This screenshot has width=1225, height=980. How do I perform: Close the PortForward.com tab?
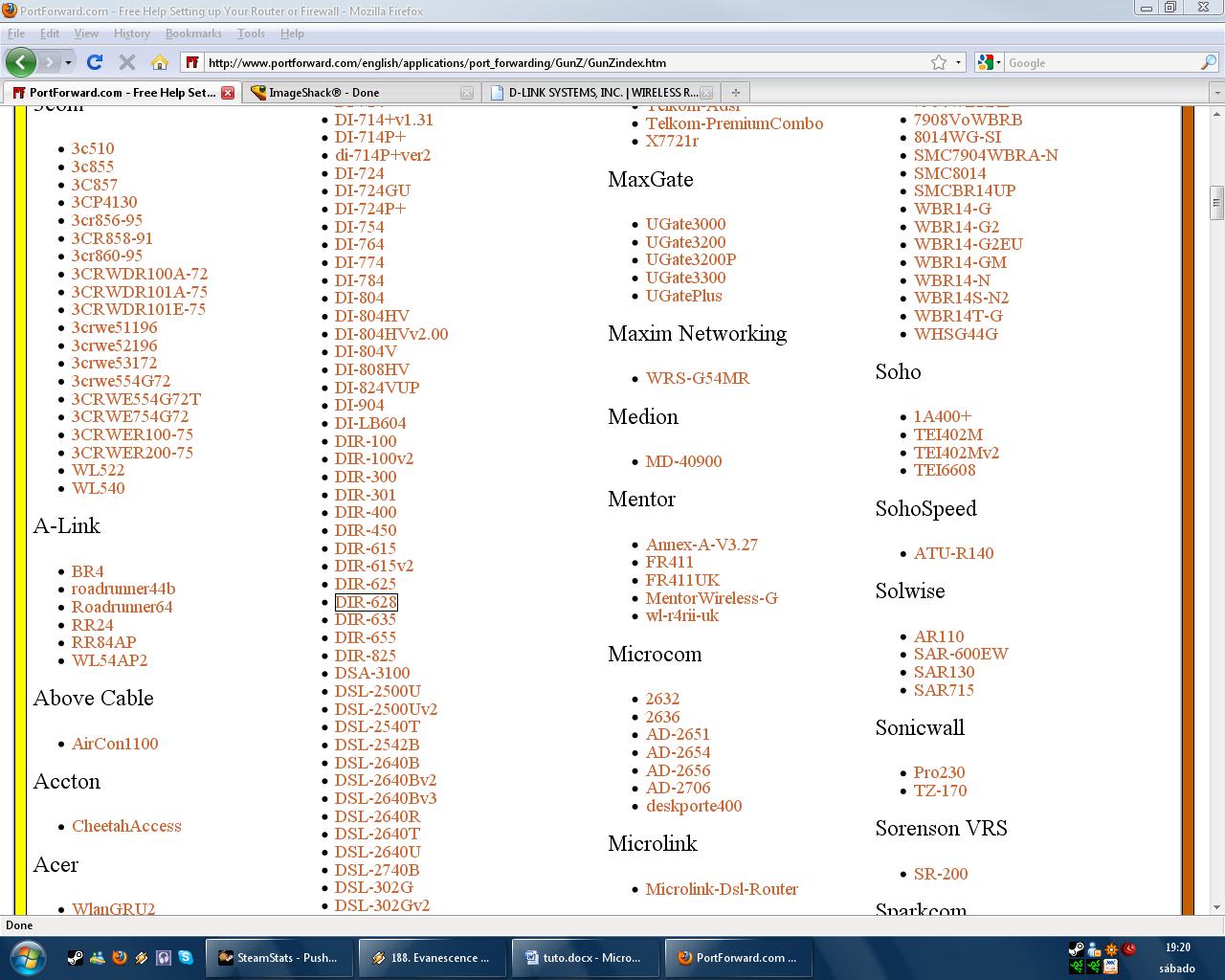click(228, 93)
